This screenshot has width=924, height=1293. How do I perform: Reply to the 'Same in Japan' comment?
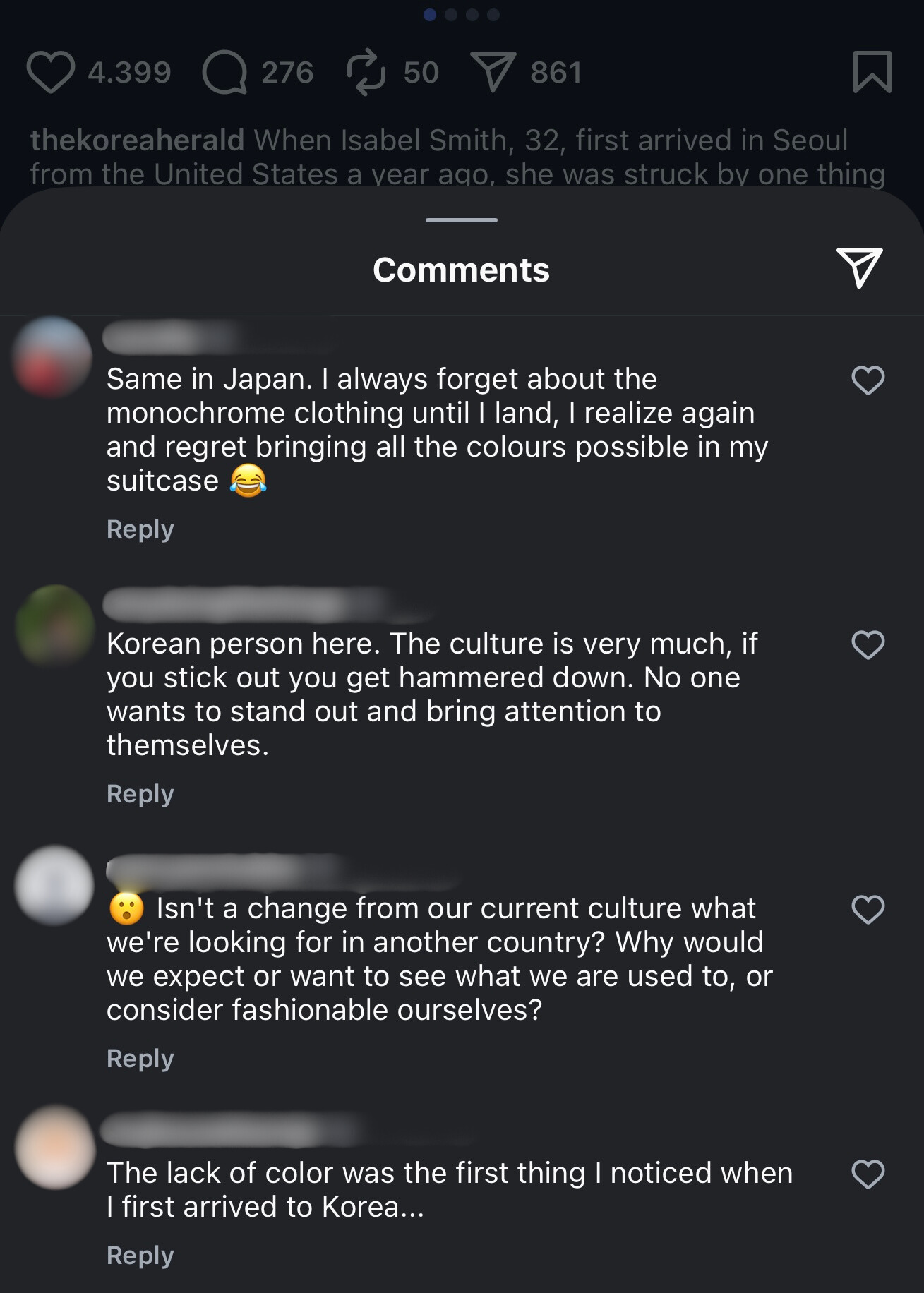140,529
